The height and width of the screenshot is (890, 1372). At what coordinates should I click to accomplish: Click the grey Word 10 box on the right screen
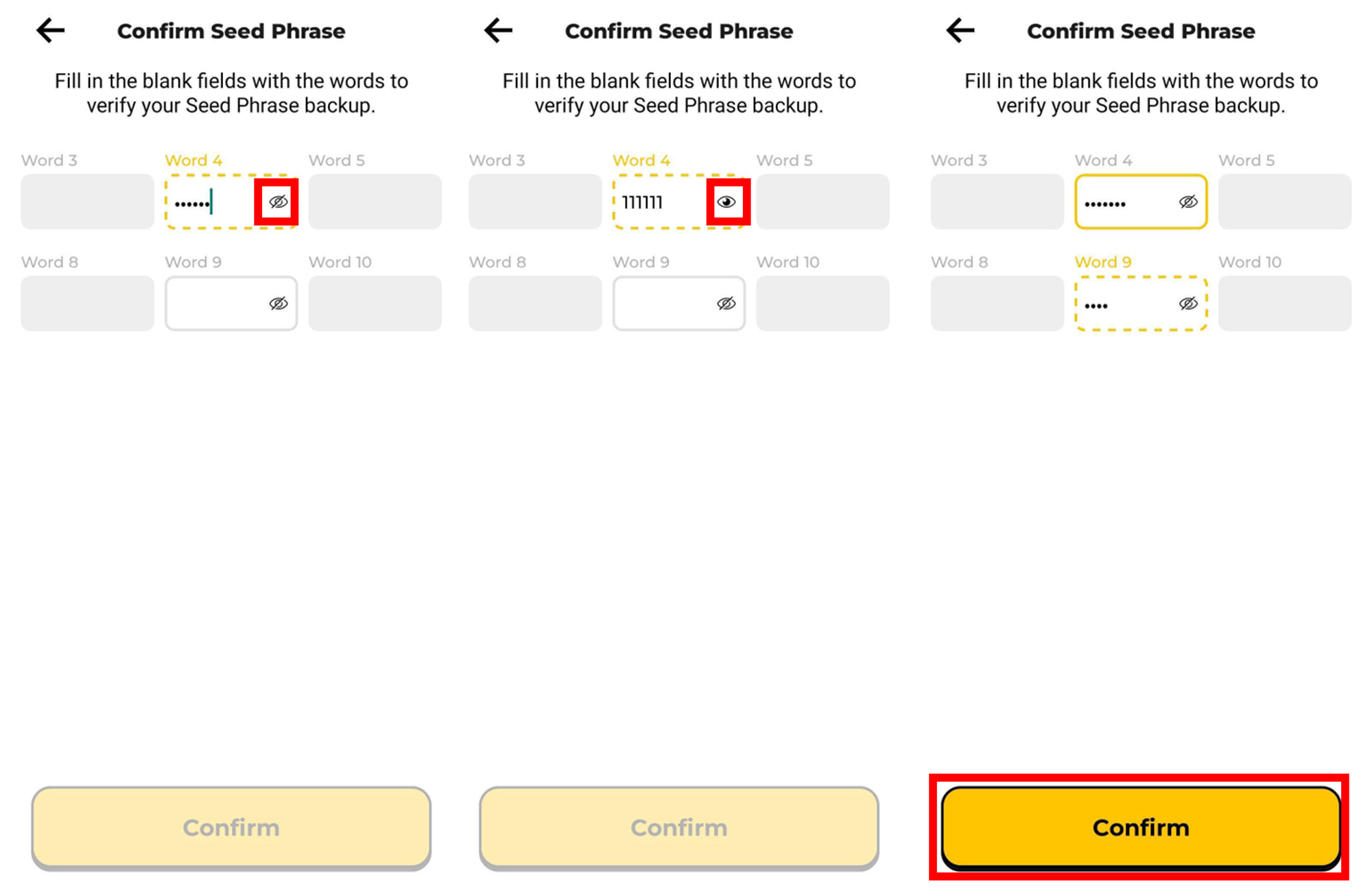click(1284, 303)
